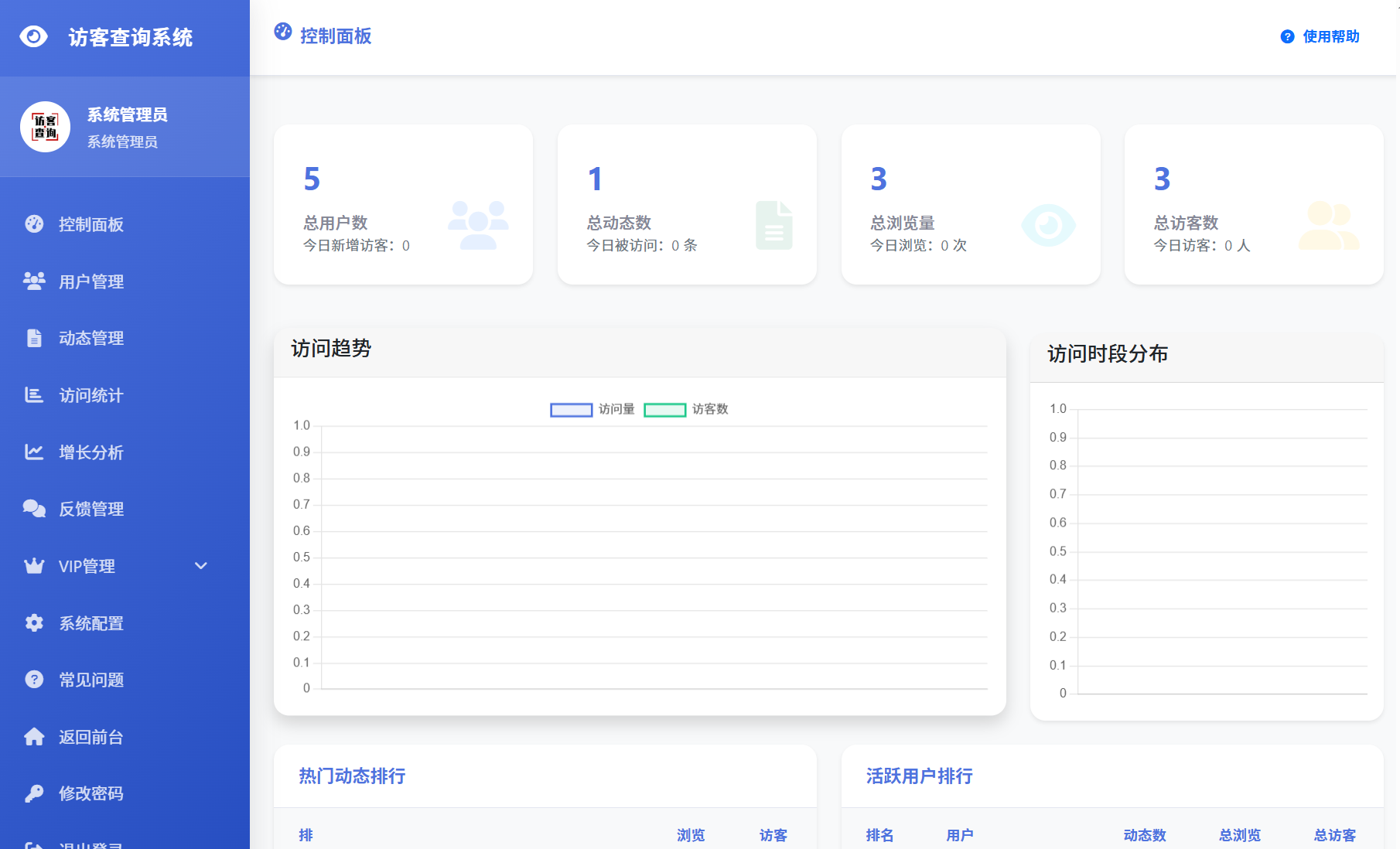Click the VIP管理 crown icon

(x=34, y=566)
